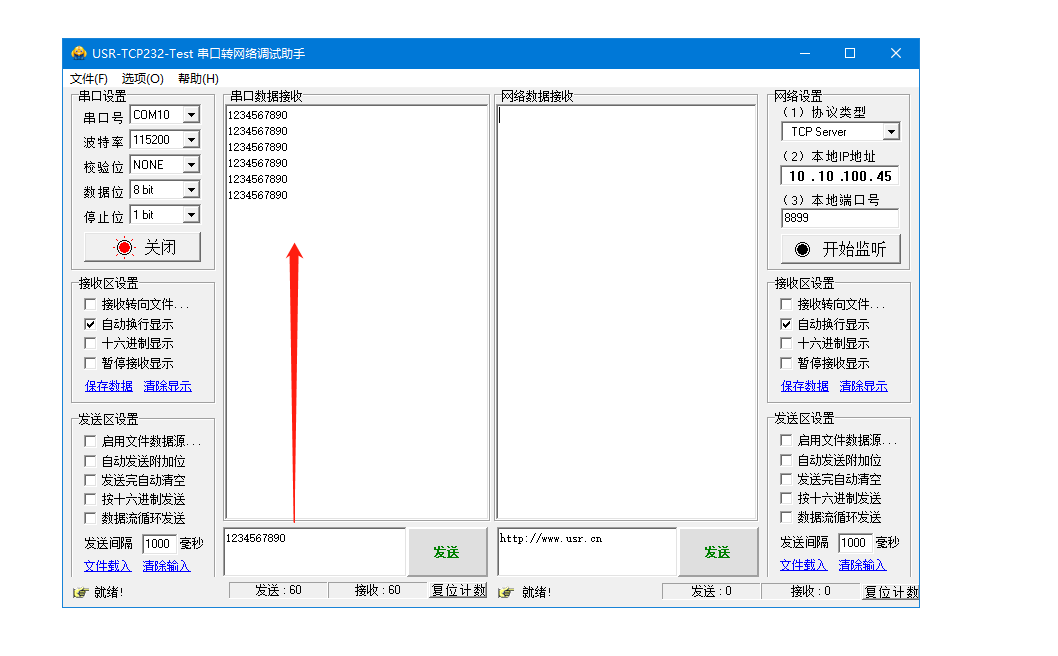Enable network 数据流循环发送 checkbox
The height and width of the screenshot is (656, 1058).
pos(786,517)
